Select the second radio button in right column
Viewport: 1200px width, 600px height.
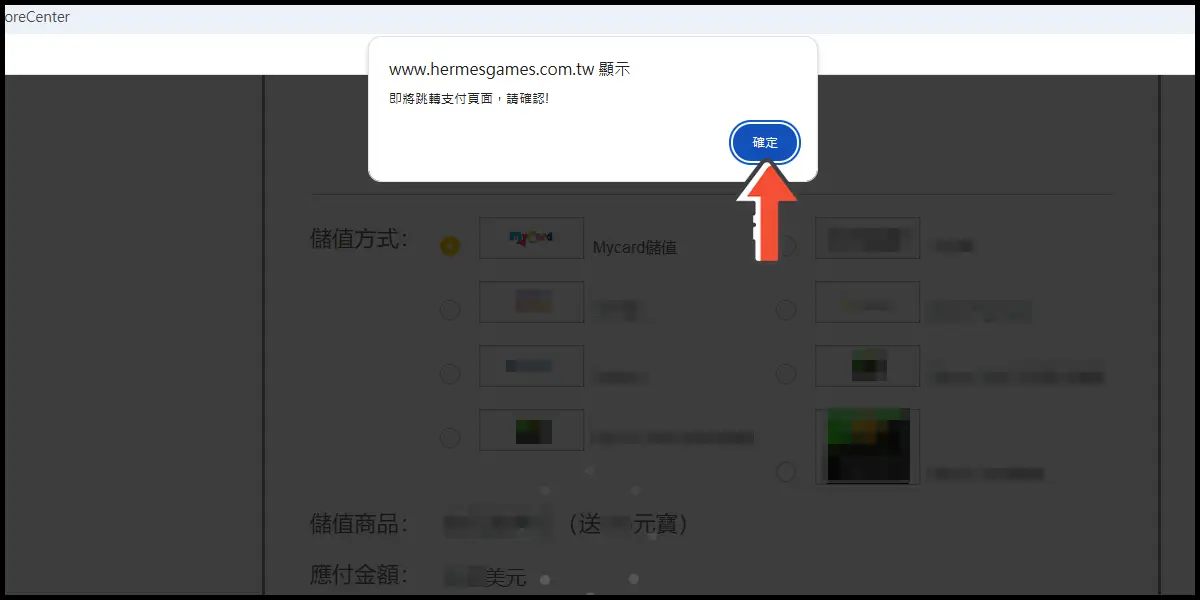click(786, 310)
